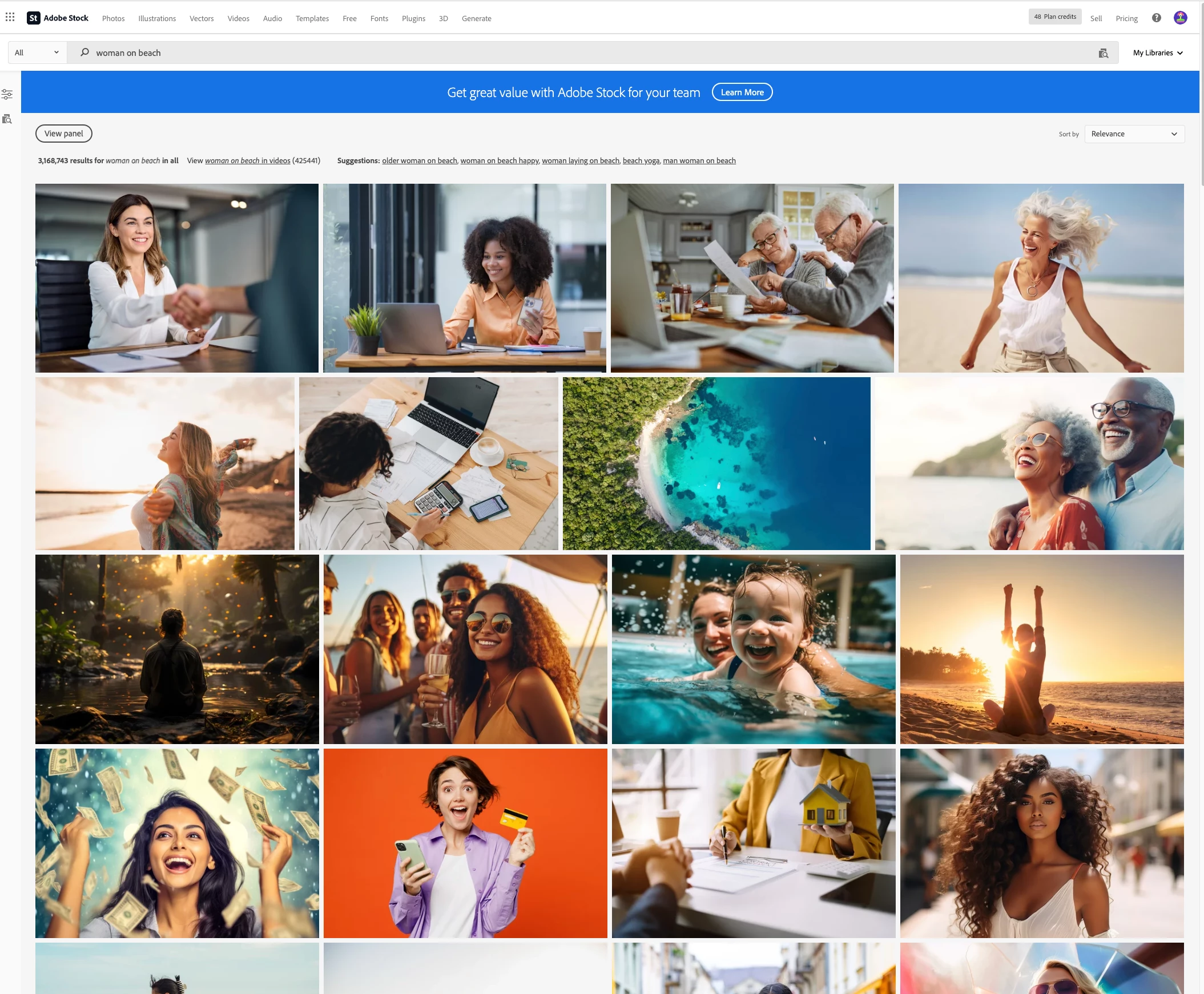Click the 48 Plan credits badge
This screenshot has width=1204, height=994.
pos(1054,17)
